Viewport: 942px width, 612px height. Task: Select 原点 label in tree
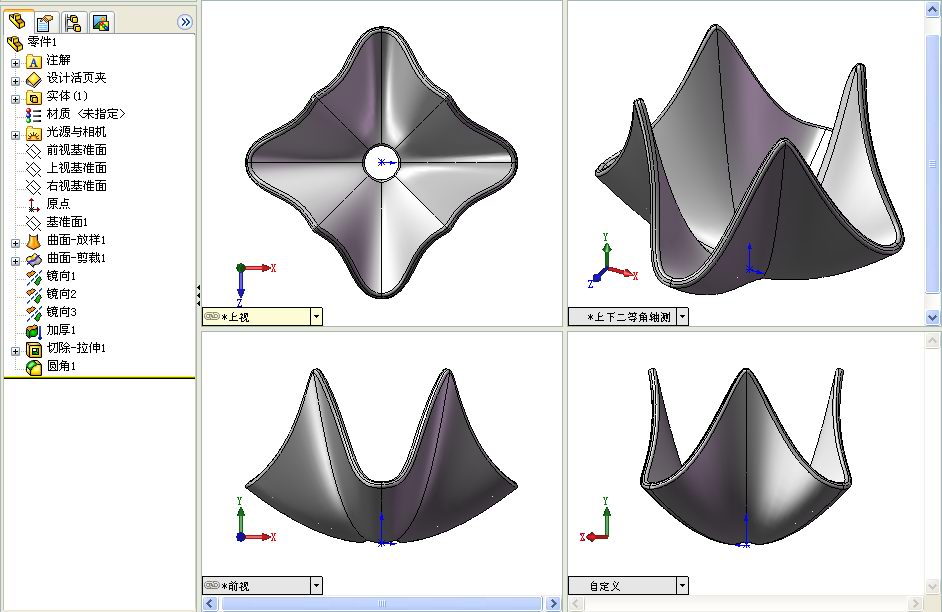click(x=58, y=204)
